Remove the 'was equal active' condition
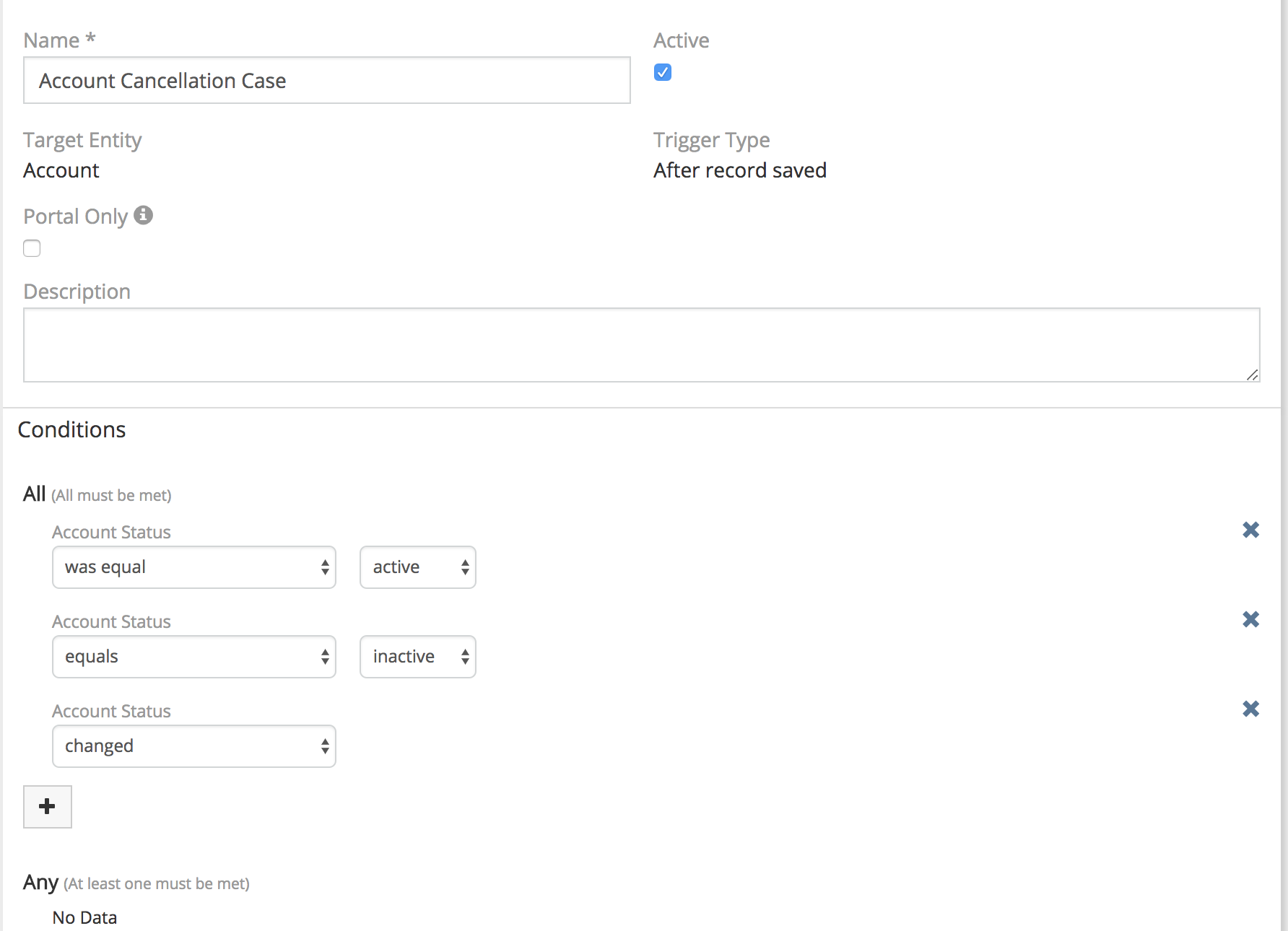The width and height of the screenshot is (1288, 931). point(1250,530)
